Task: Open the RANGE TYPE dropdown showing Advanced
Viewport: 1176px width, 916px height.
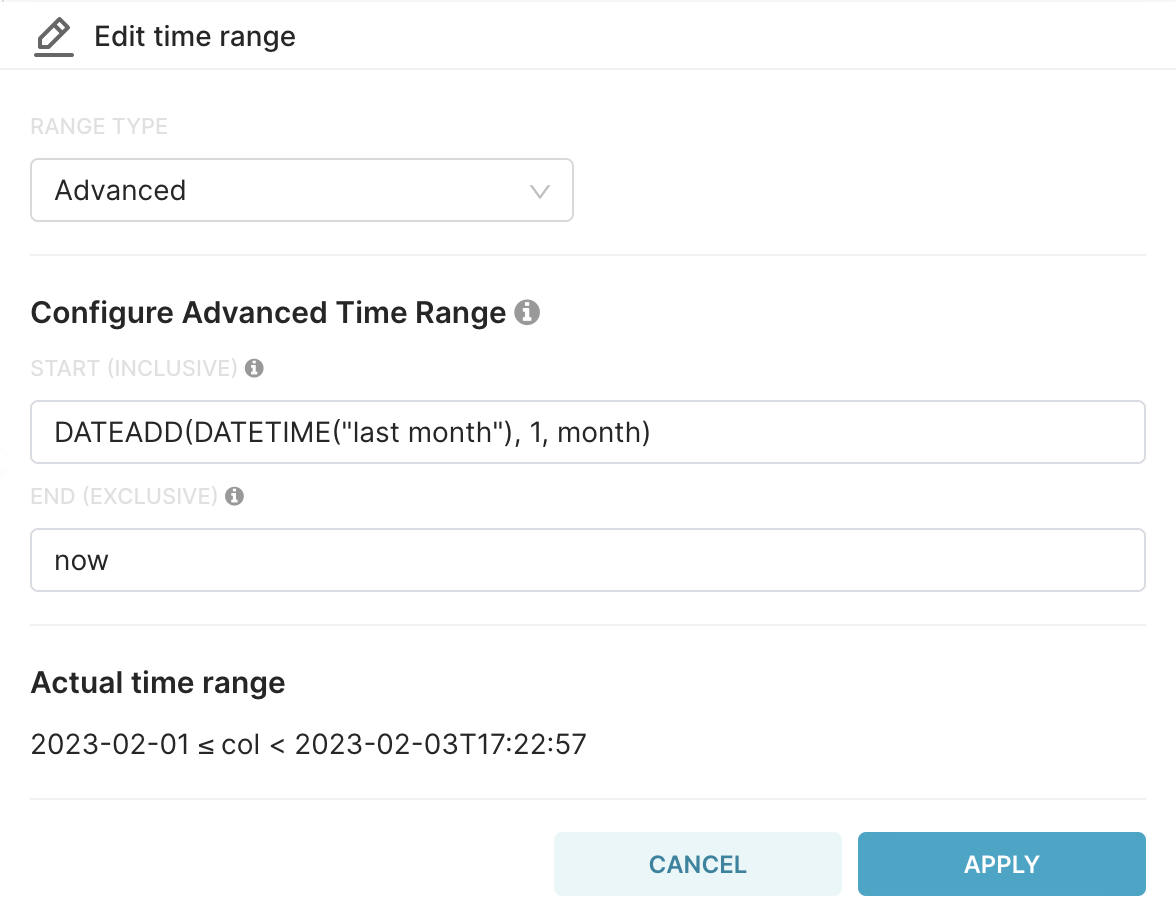Action: pos(300,190)
